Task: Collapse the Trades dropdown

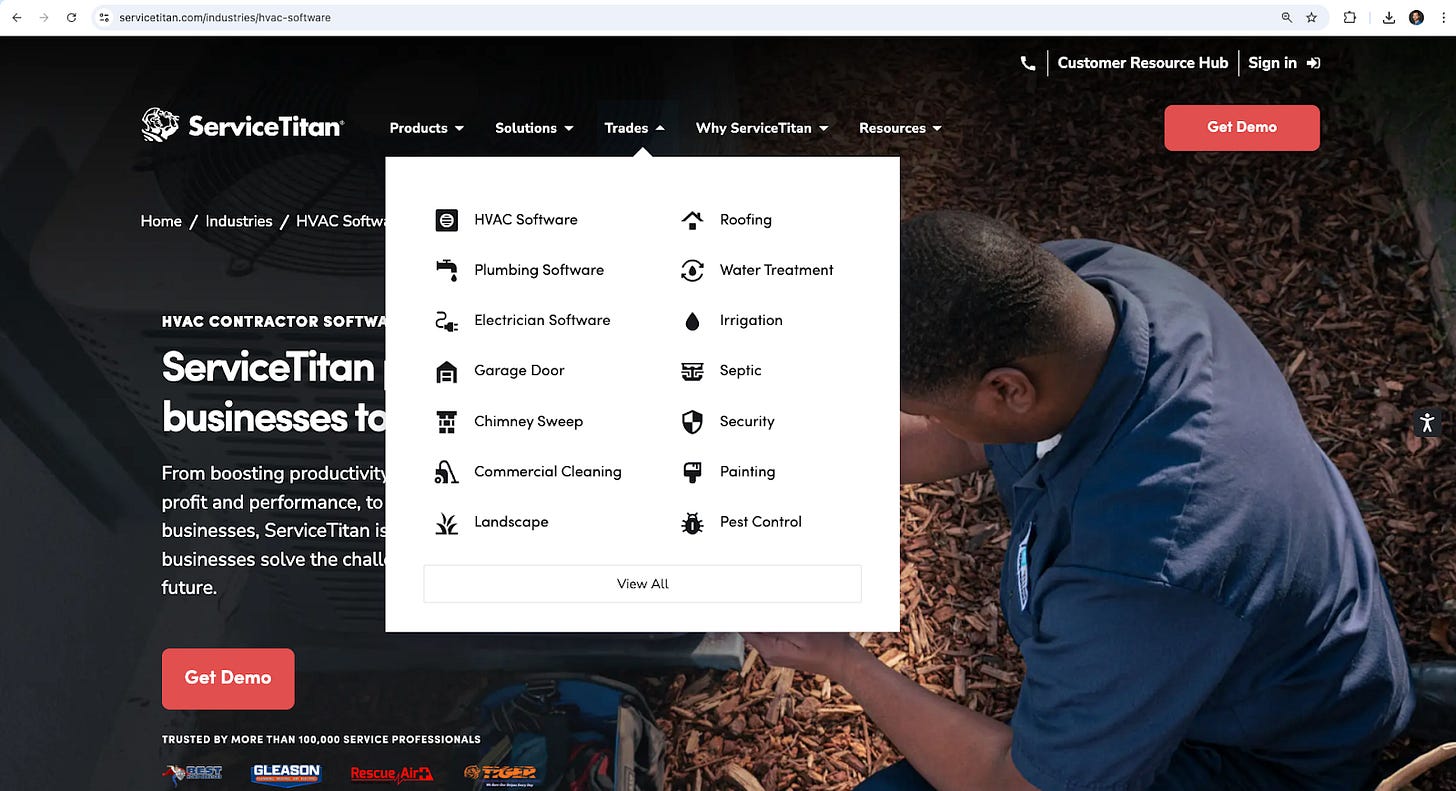Action: (x=635, y=128)
